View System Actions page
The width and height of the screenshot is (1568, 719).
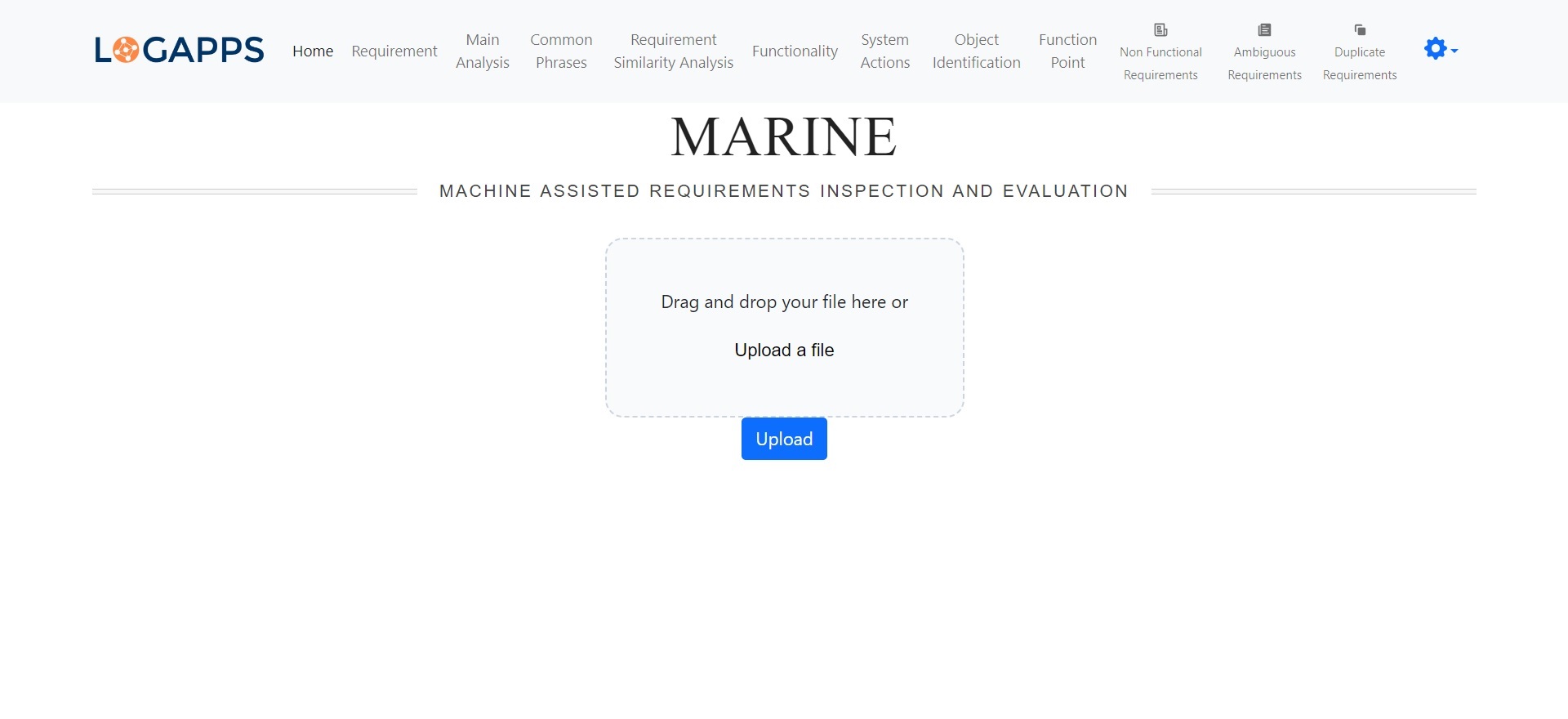[x=884, y=51]
